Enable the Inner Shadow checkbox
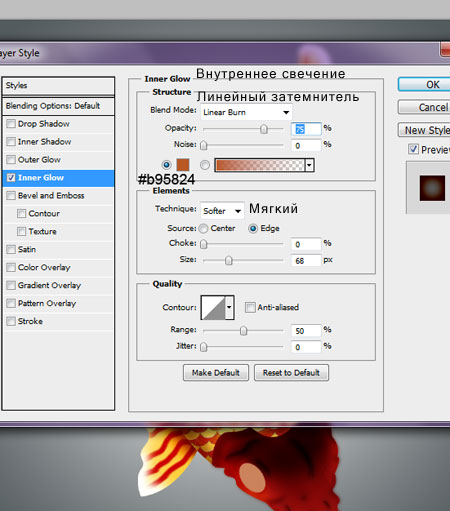This screenshot has width=450, height=511. pos(11,142)
